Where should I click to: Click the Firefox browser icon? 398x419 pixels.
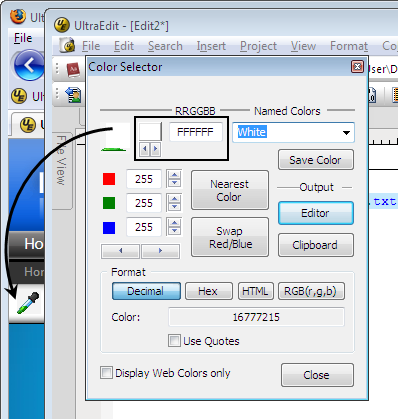[x=18, y=16]
